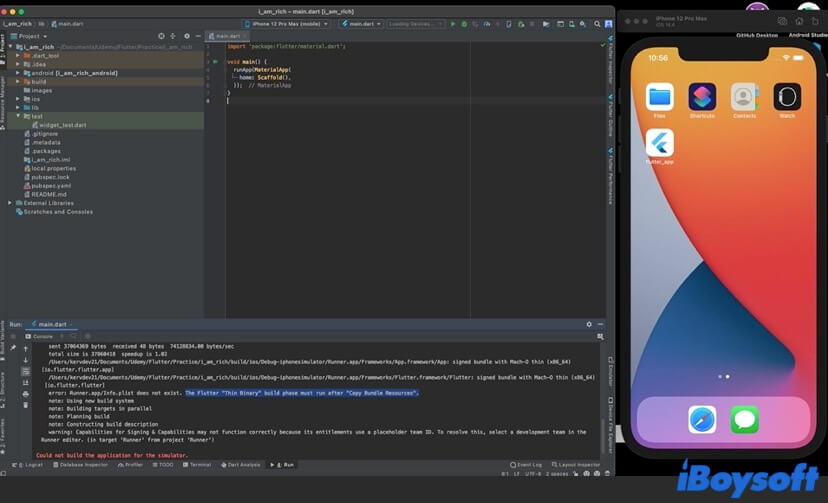Screen dimensions: 828x503
Task: Open flutter_app on the simulator home screen
Action: point(660,143)
